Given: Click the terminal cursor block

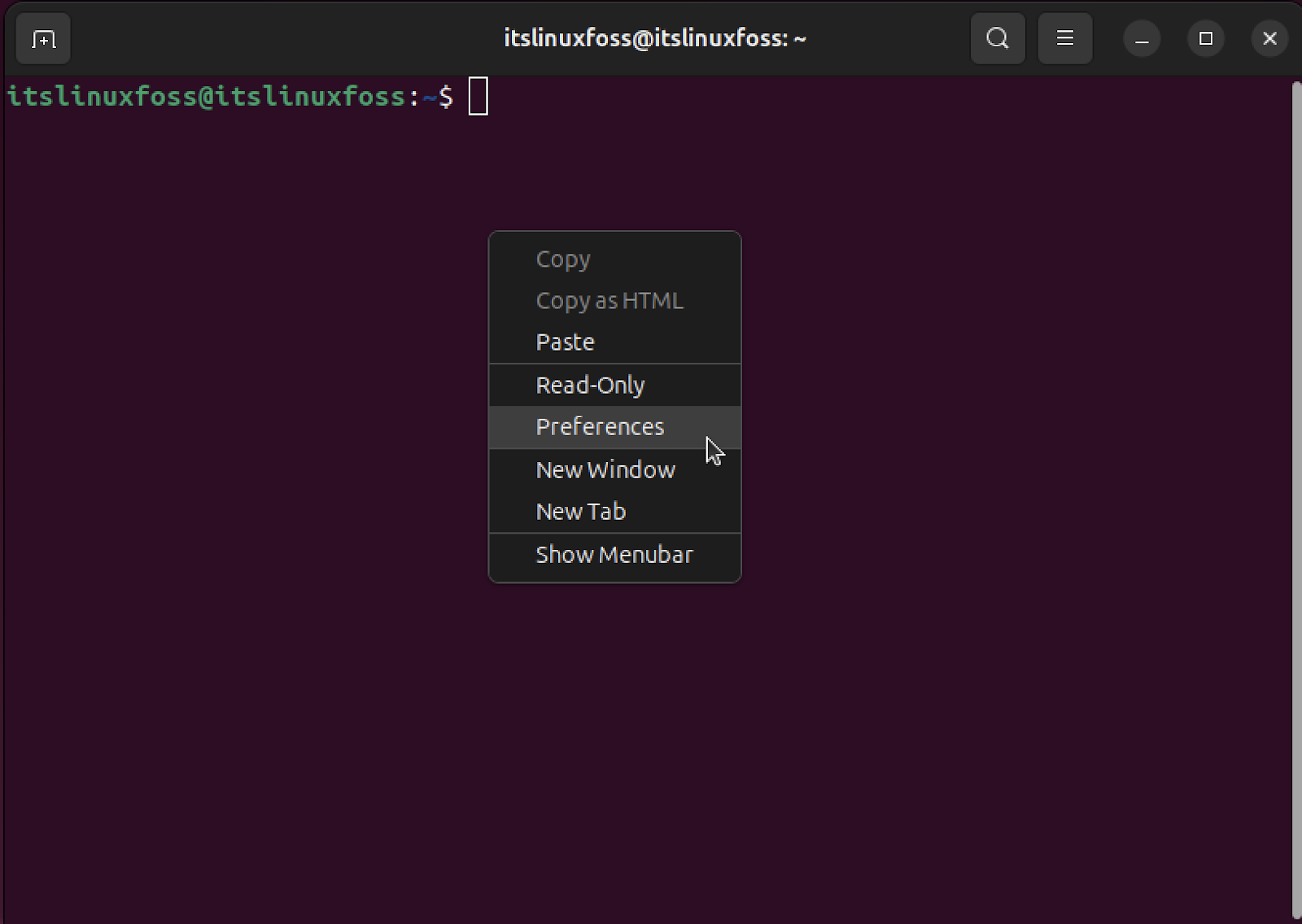Looking at the screenshot, I should (x=479, y=96).
